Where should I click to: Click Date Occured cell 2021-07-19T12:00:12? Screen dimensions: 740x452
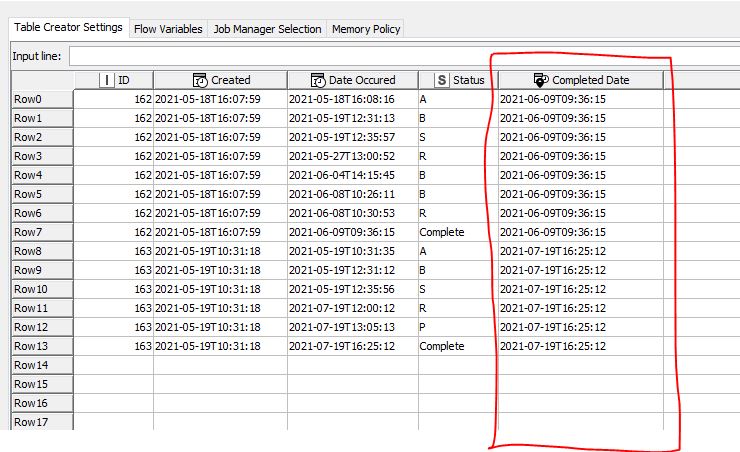[x=353, y=308]
